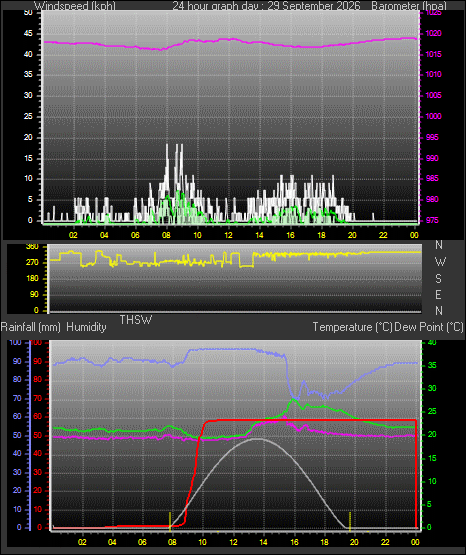Viewport: 466px width, 555px height.
Task: Click the red 100 humidity scale value
Action: click(x=36, y=343)
